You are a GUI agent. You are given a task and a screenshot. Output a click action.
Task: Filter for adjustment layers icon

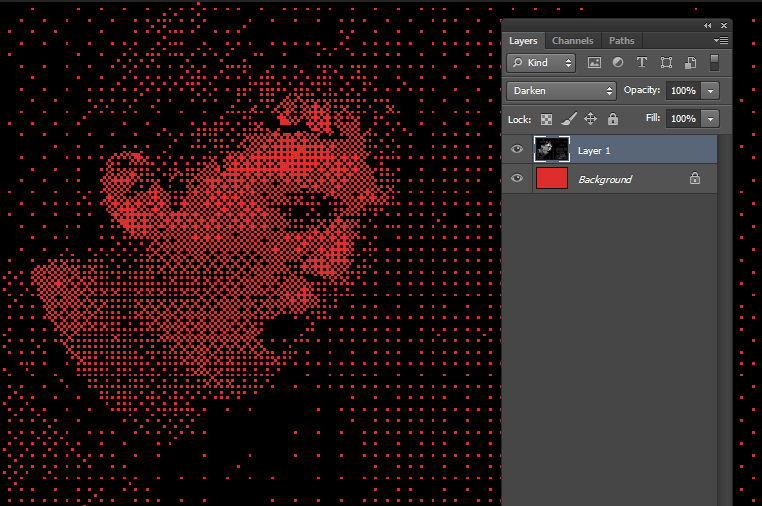[618, 62]
